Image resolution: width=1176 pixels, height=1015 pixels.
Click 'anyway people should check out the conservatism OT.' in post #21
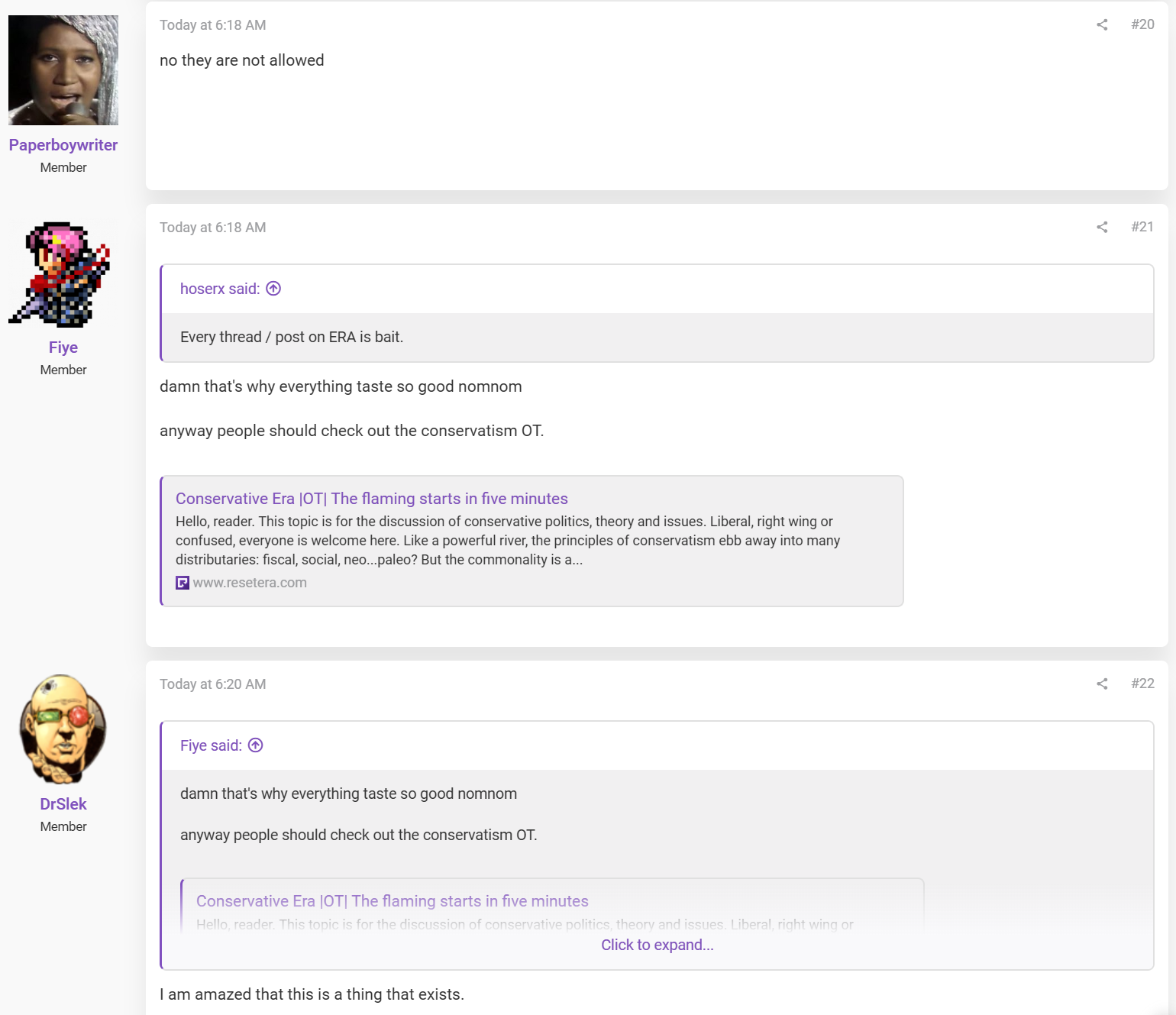pyautogui.click(x=352, y=431)
